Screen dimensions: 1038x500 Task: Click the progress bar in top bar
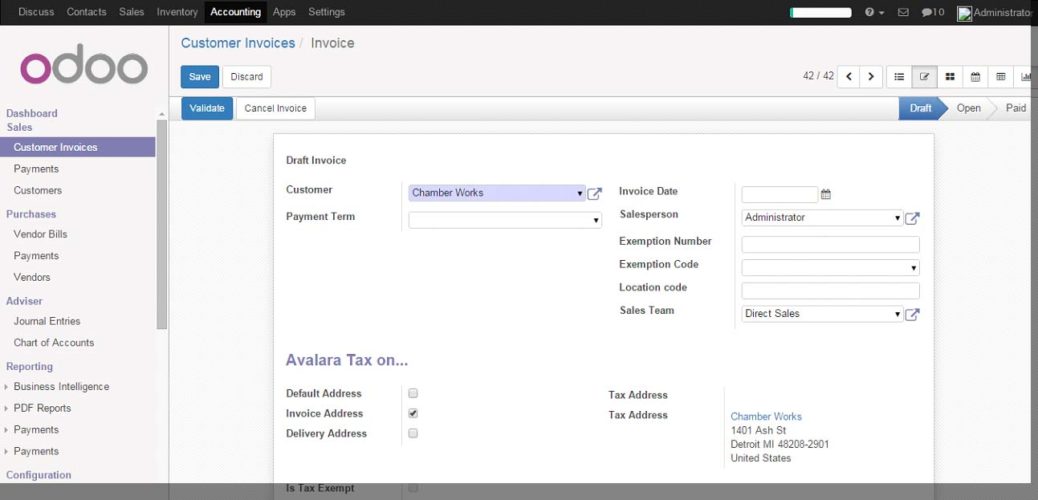821,13
